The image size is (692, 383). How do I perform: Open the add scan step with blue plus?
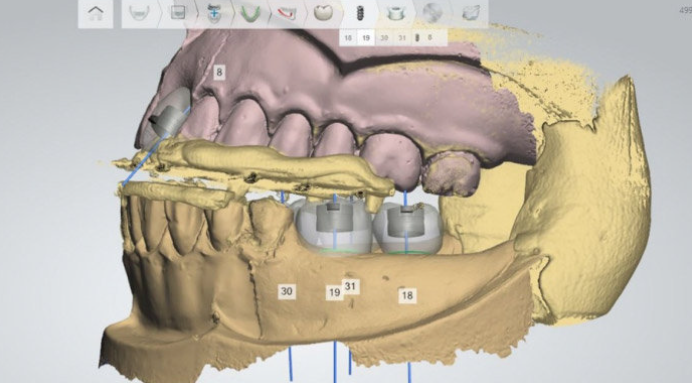214,13
